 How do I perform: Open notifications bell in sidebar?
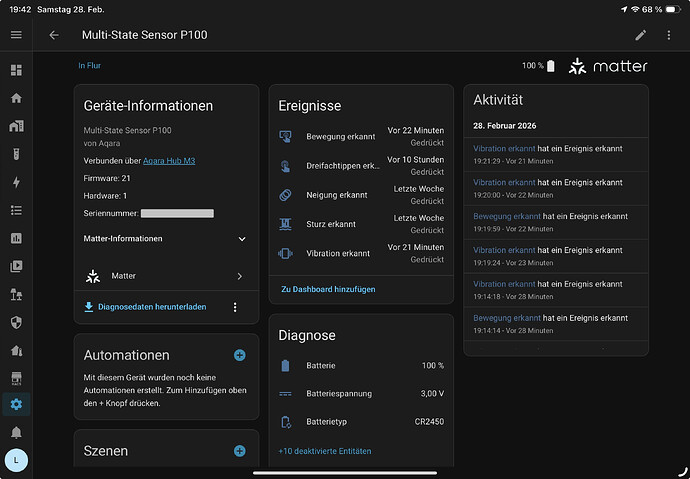click(16, 433)
